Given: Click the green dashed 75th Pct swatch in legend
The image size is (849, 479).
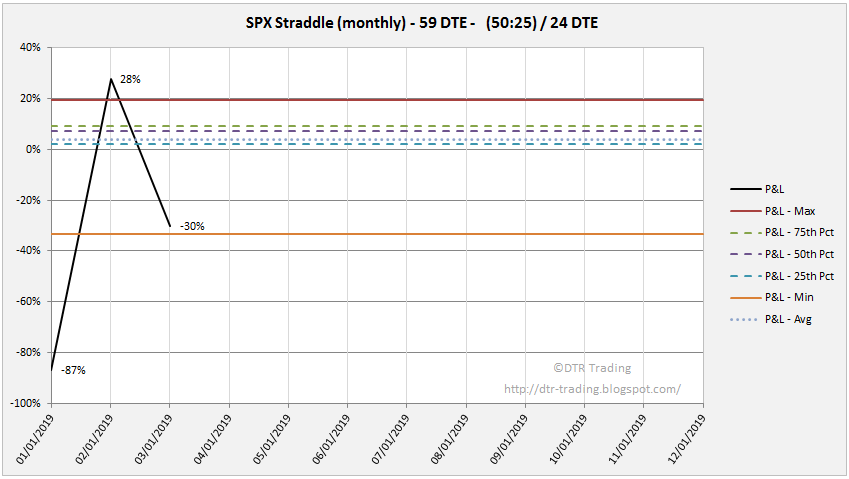Looking at the screenshot, I should [x=745, y=232].
